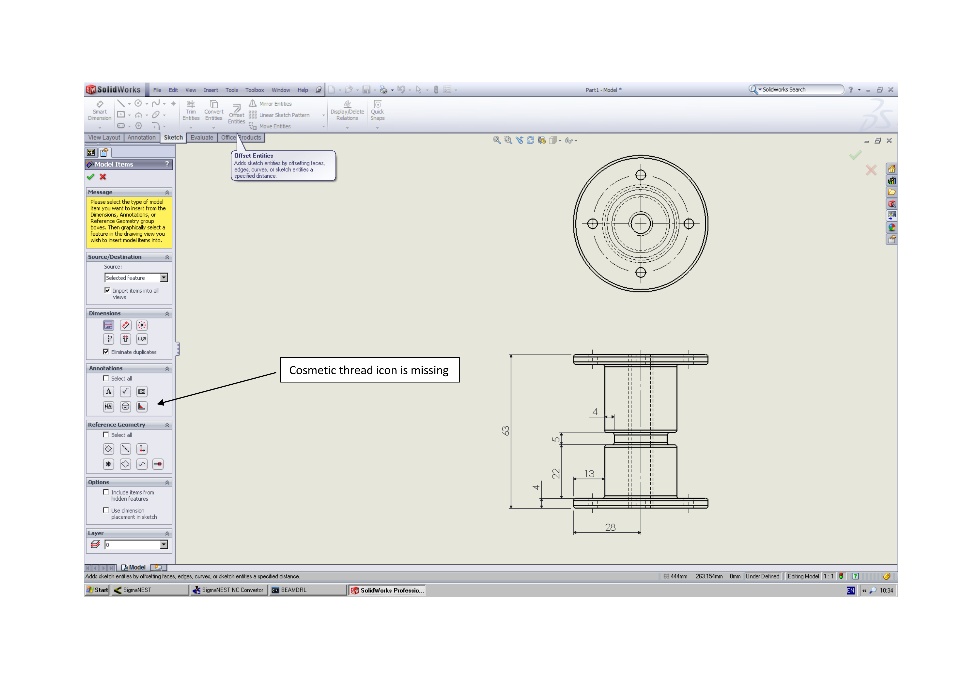The image size is (960, 678).
Task: Switch to SolidWorks Professional taskbar item
Action: [387, 590]
